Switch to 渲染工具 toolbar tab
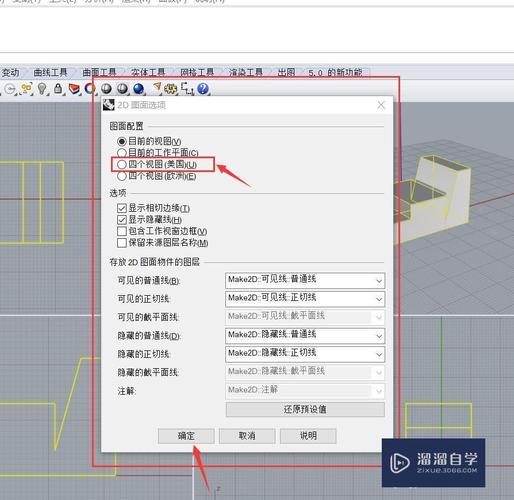This screenshot has width=514, height=500. tap(246, 72)
